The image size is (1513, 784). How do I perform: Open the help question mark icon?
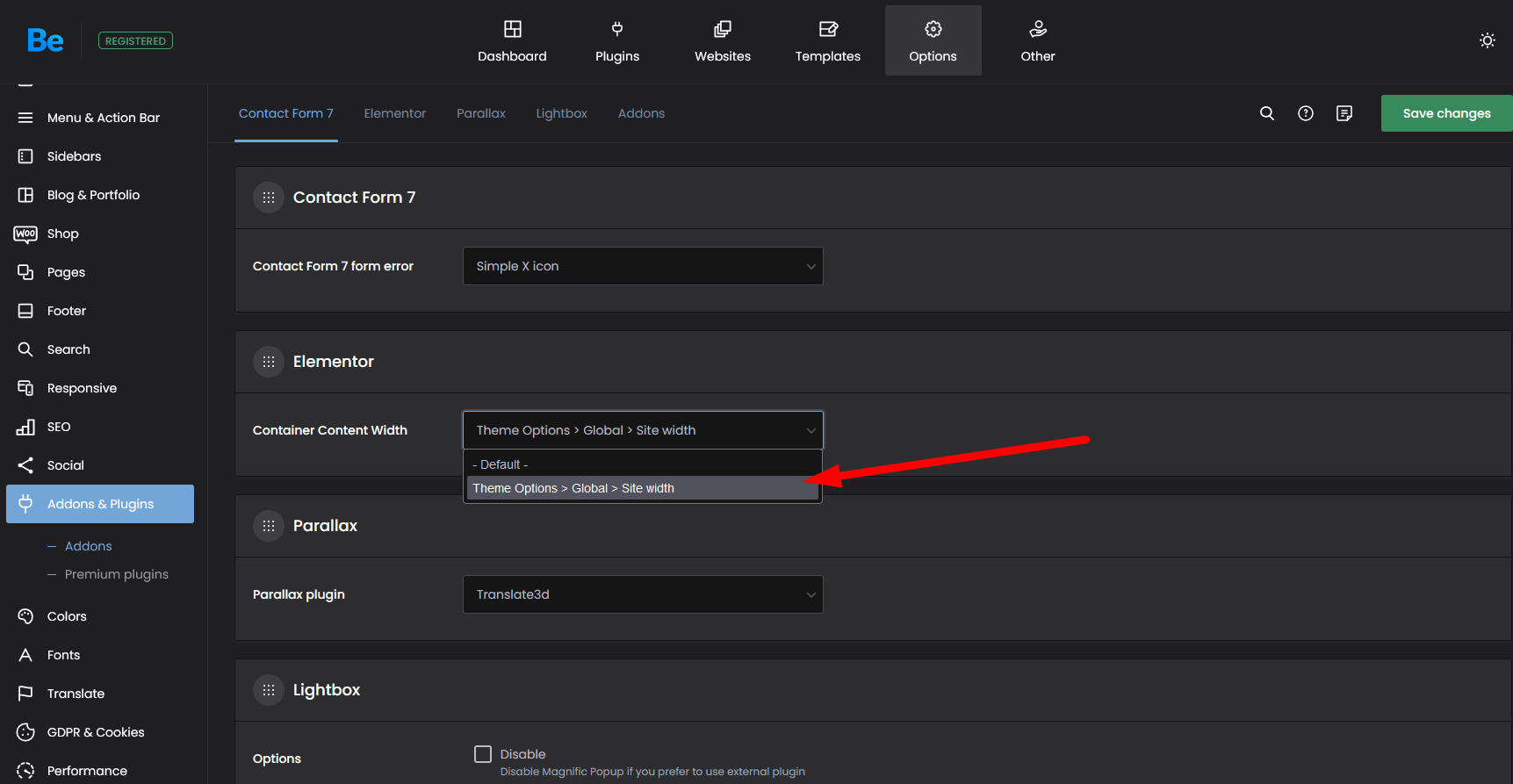pos(1306,113)
